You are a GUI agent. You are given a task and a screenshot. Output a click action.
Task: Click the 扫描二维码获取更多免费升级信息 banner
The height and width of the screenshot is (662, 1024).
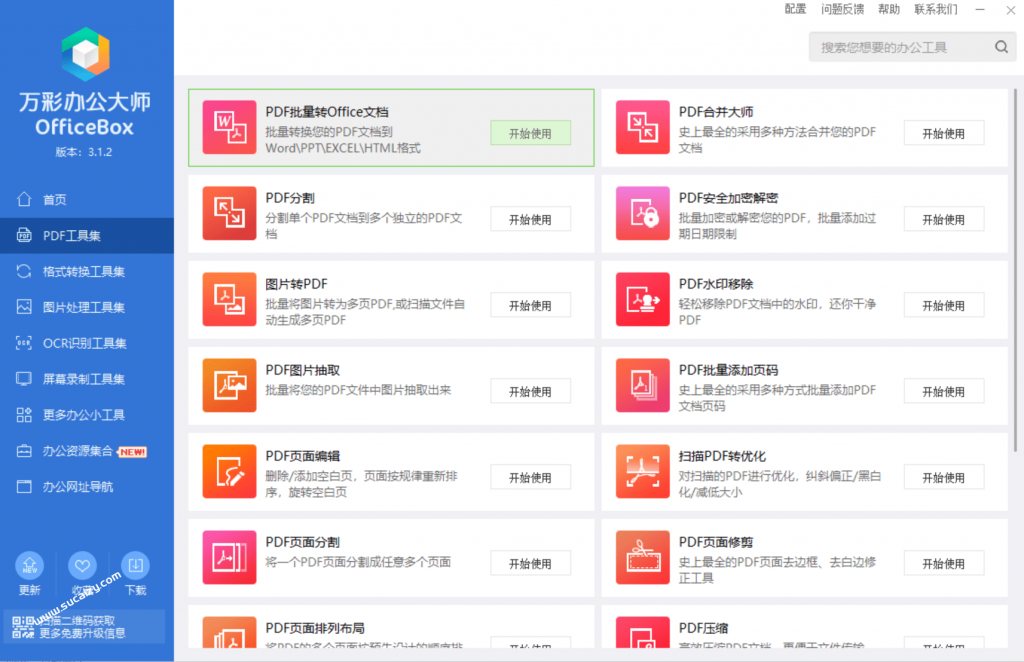click(84, 627)
